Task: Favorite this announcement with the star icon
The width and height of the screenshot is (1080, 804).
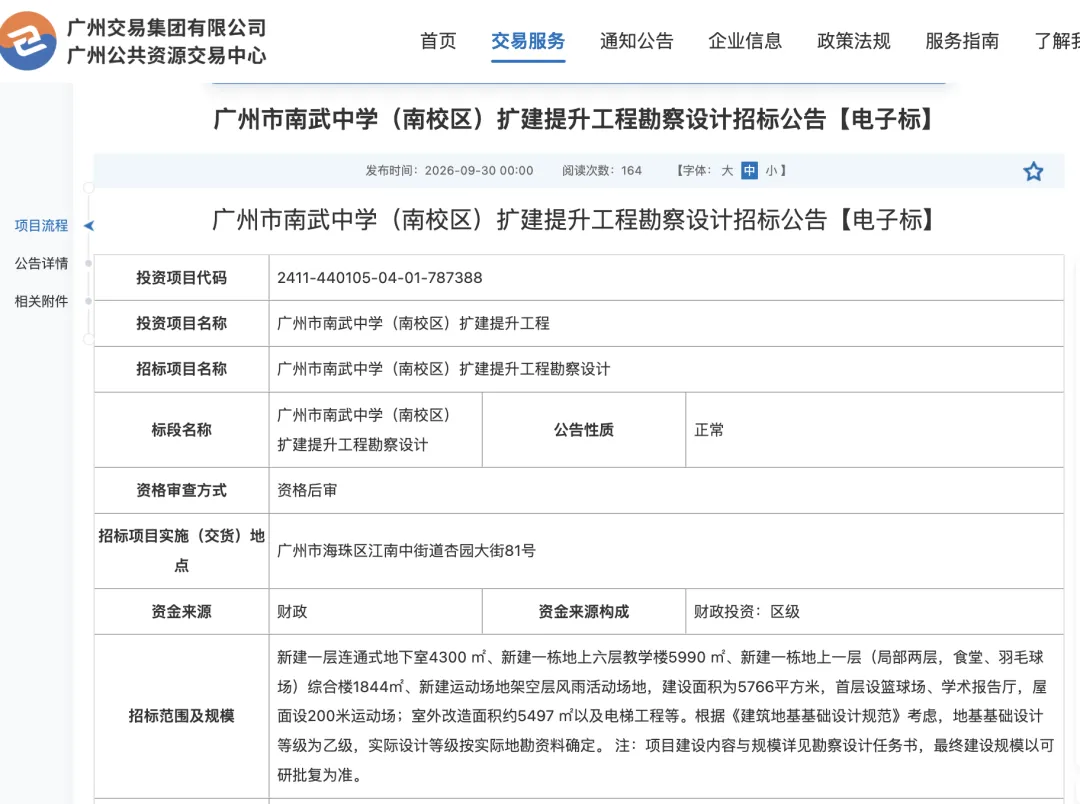Action: 1032,171
